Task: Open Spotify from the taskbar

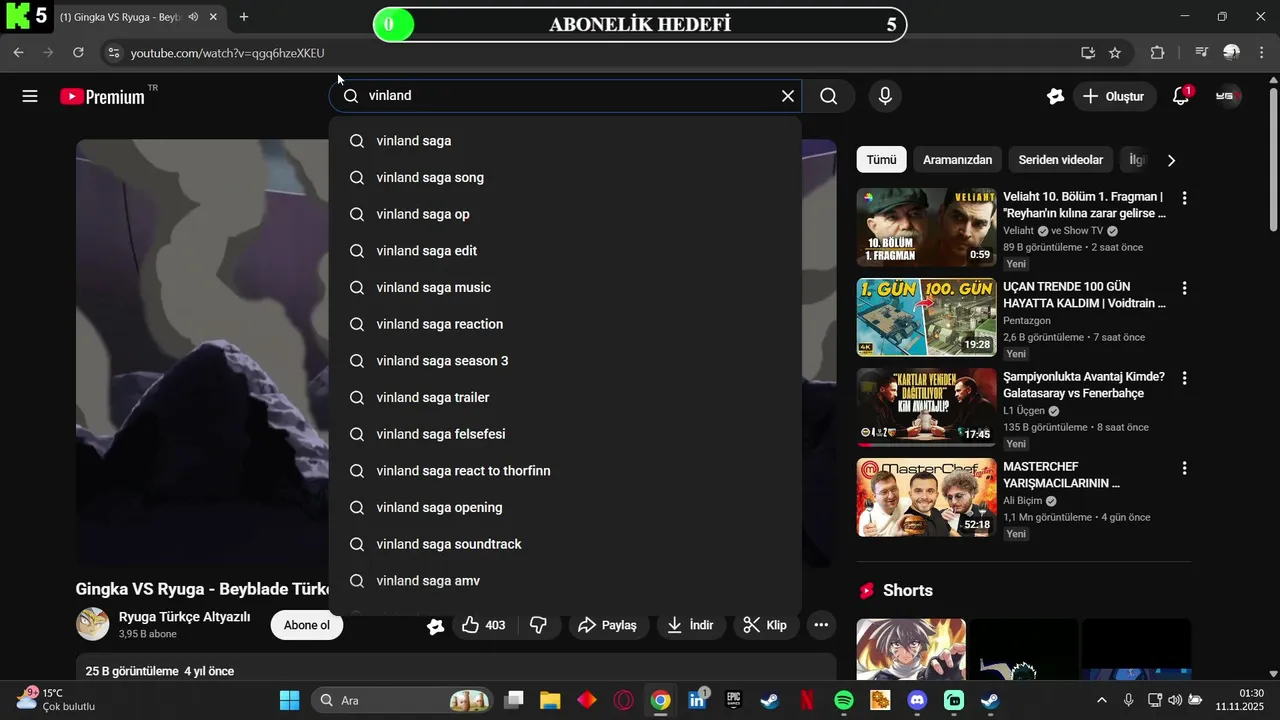Action: 843,700
